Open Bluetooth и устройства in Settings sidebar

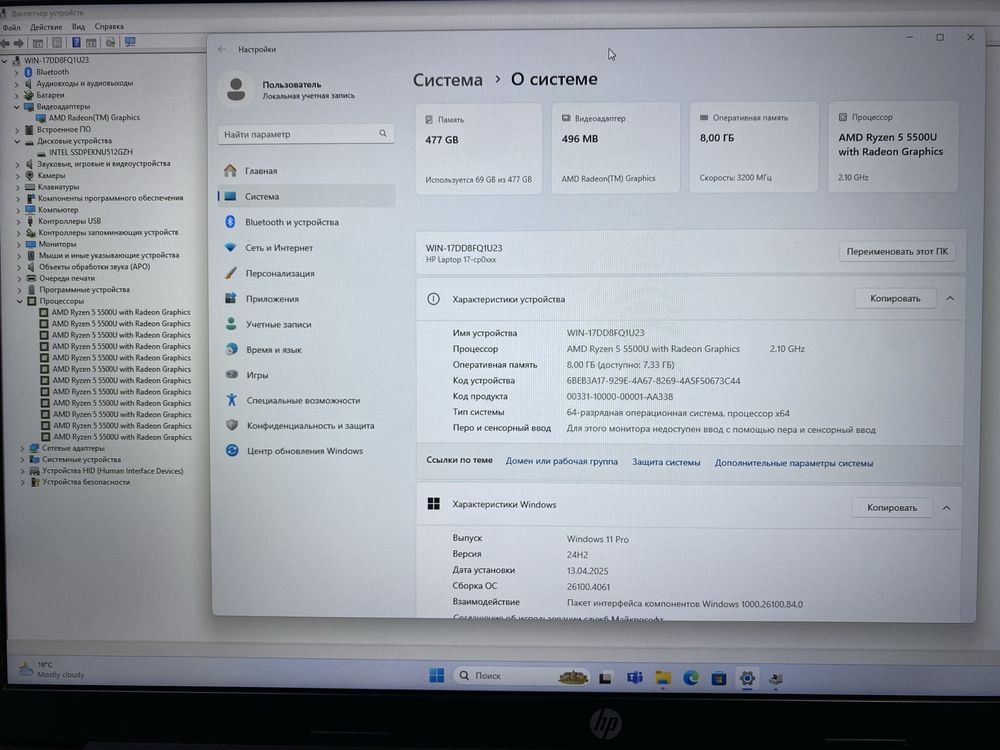(x=305, y=222)
